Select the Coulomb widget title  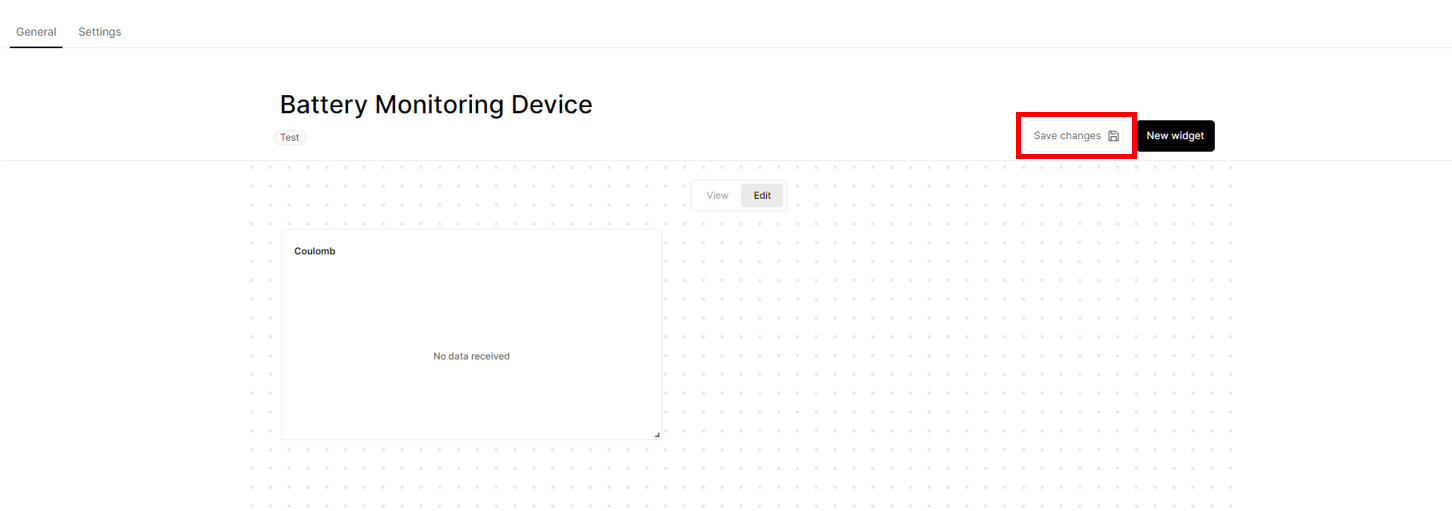[315, 251]
